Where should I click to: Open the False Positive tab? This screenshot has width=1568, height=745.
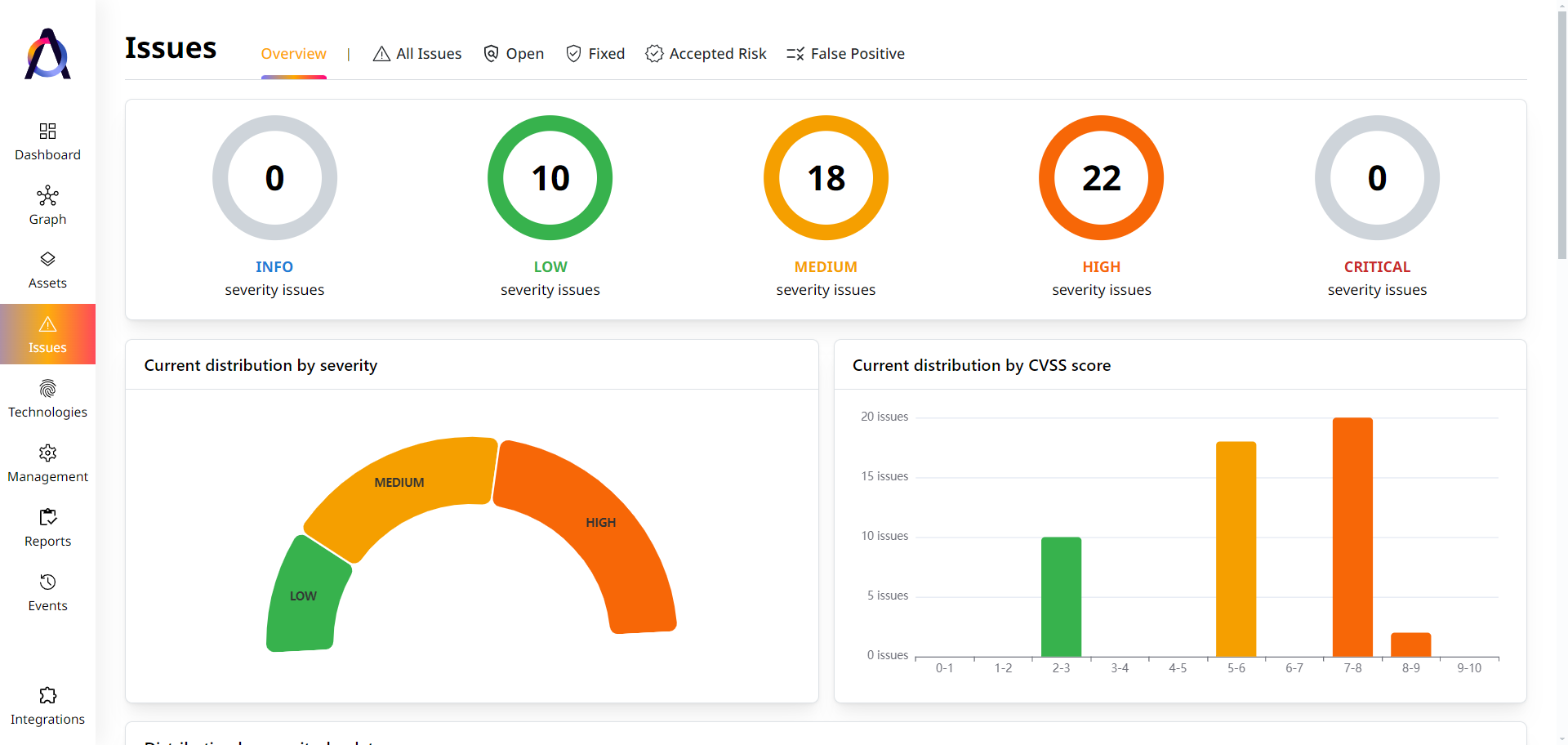(x=845, y=54)
